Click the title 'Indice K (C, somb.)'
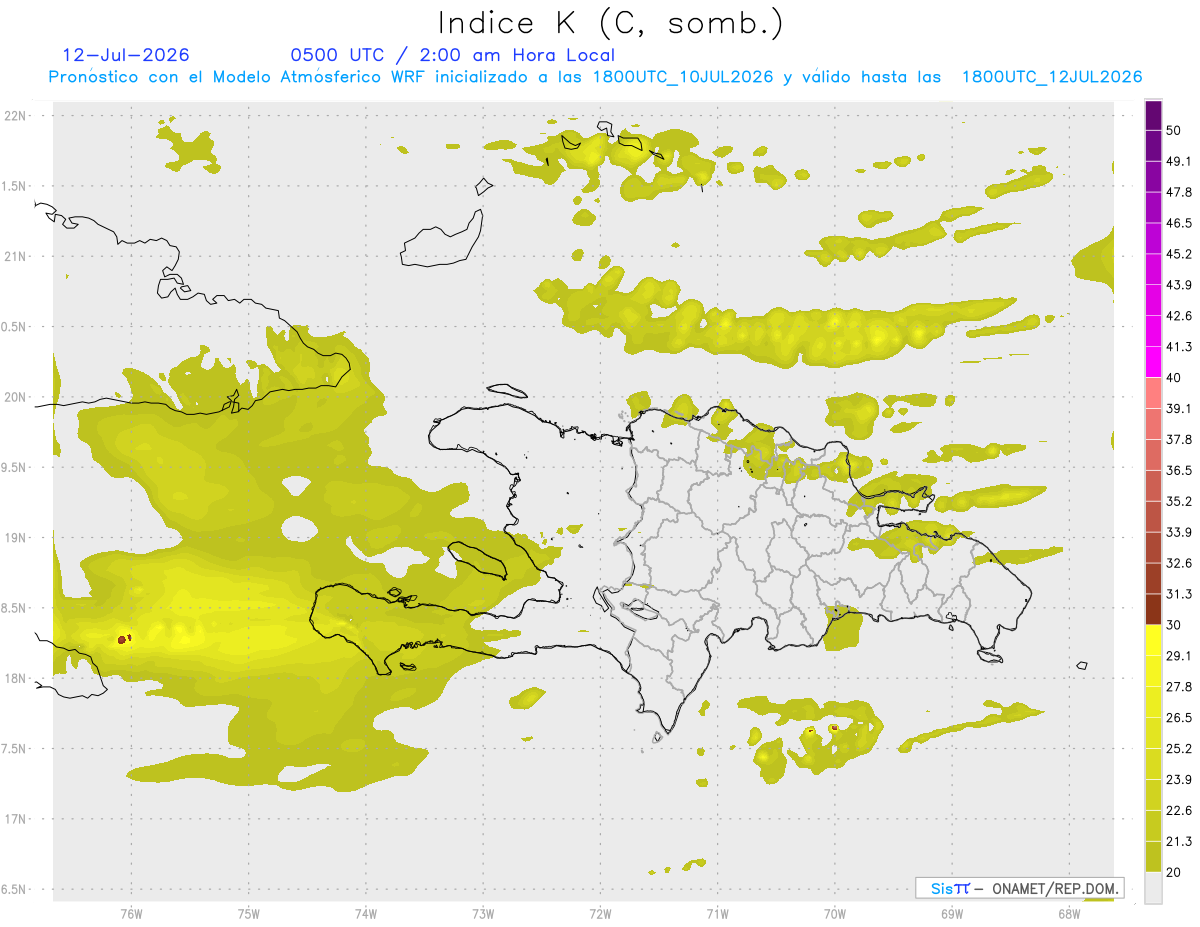The width and height of the screenshot is (1200, 927). coord(610,23)
